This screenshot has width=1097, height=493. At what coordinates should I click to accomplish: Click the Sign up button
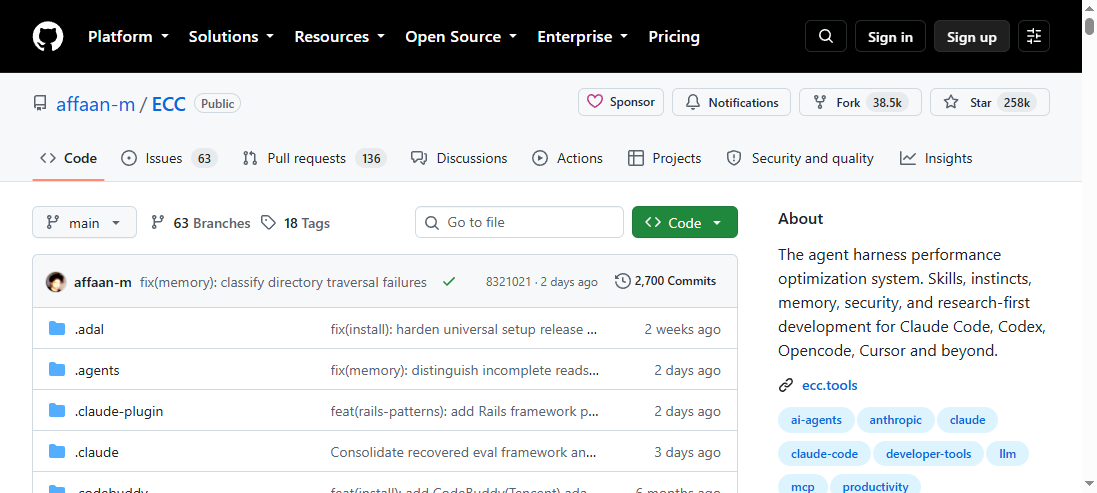point(972,36)
